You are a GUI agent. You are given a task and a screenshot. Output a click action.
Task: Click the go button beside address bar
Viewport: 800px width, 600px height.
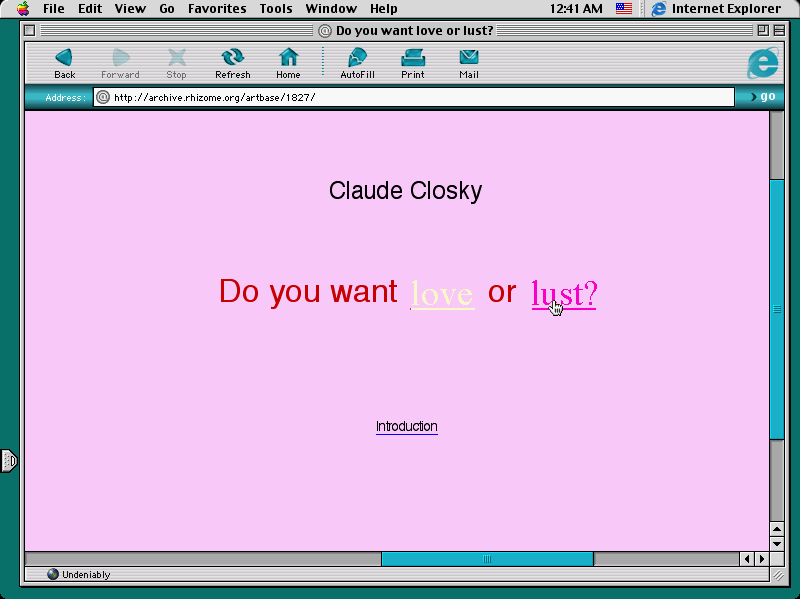763,96
